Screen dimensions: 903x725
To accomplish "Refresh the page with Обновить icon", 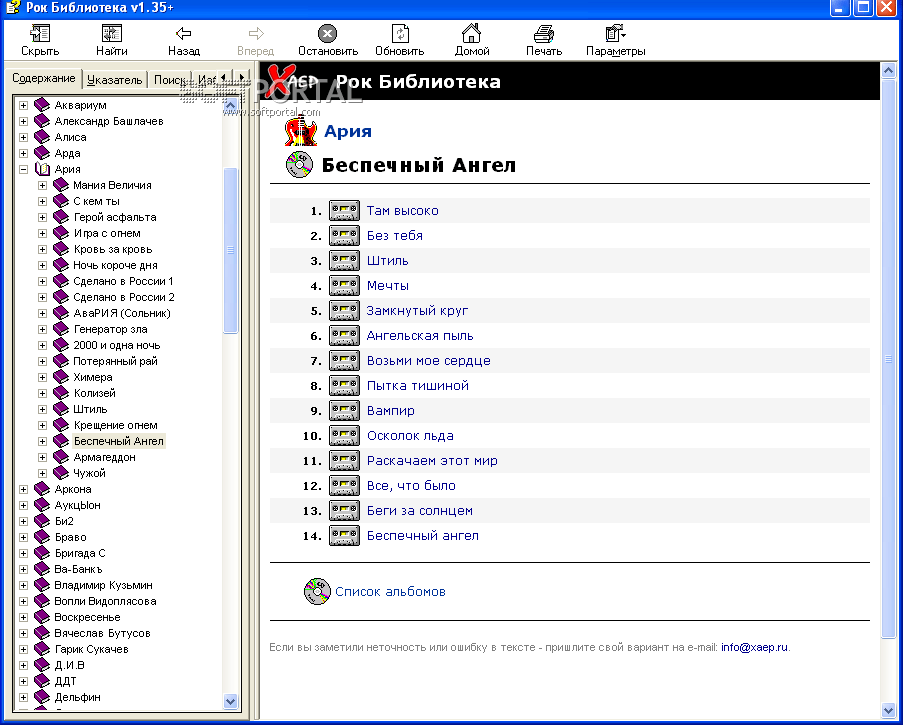I will coord(400,33).
